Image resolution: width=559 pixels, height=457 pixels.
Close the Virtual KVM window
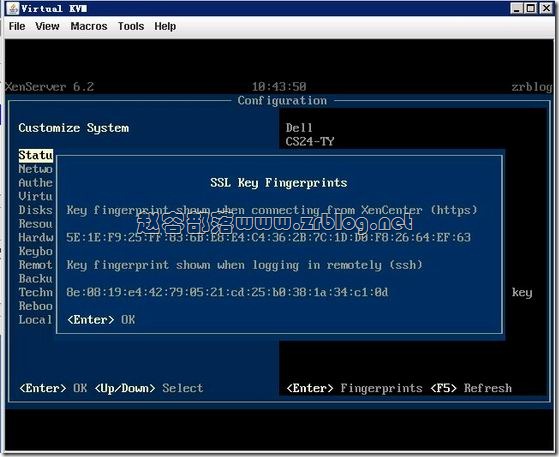tap(546, 8)
